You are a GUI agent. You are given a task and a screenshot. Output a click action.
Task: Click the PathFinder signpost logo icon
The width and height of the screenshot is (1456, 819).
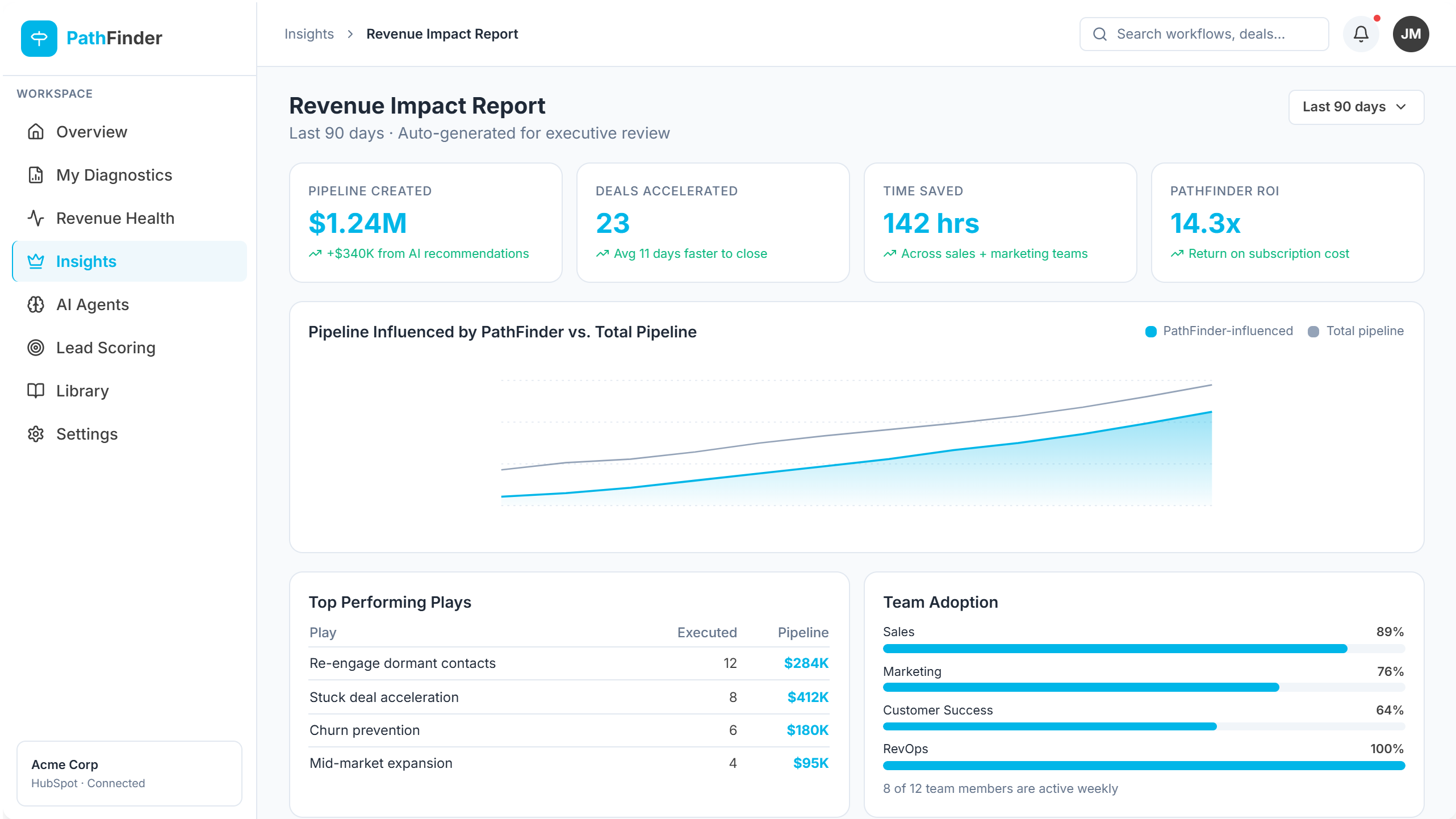click(x=39, y=38)
